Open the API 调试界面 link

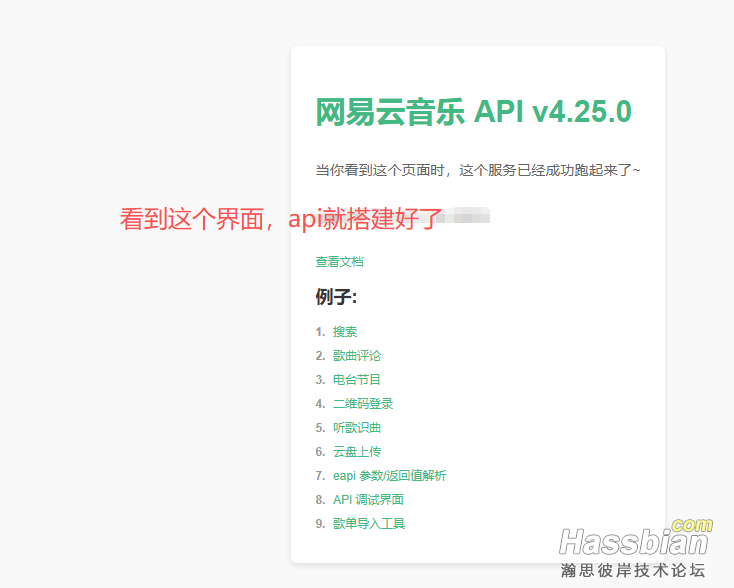coord(368,500)
